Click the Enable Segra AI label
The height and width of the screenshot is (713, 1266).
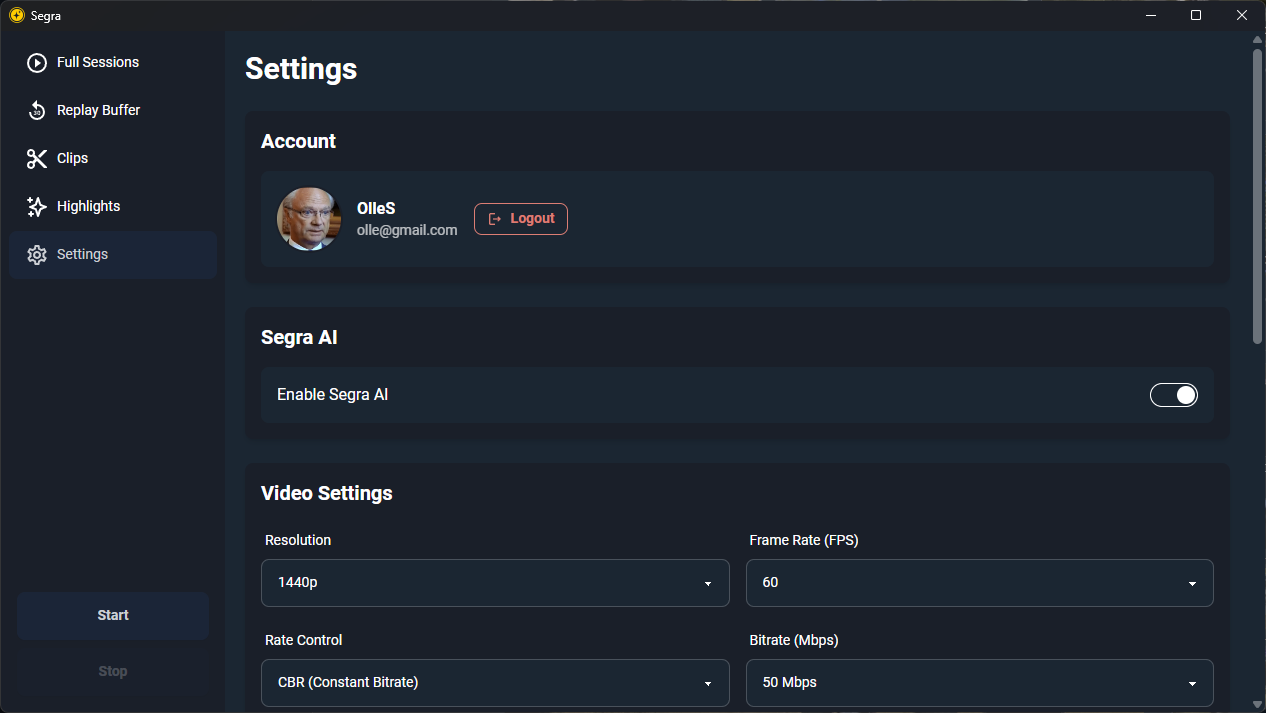click(x=332, y=395)
